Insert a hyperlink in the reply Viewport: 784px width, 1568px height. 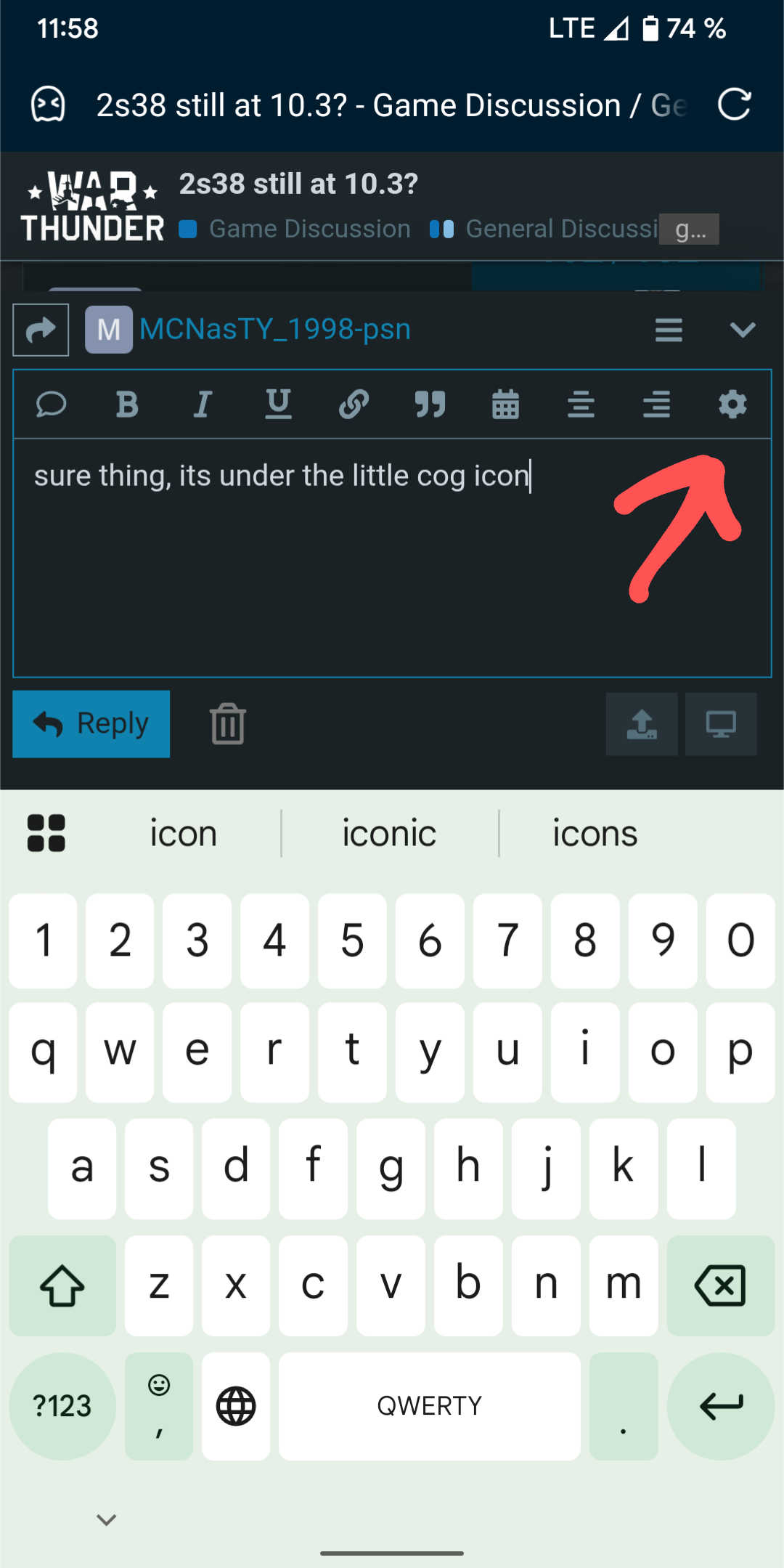pos(354,404)
